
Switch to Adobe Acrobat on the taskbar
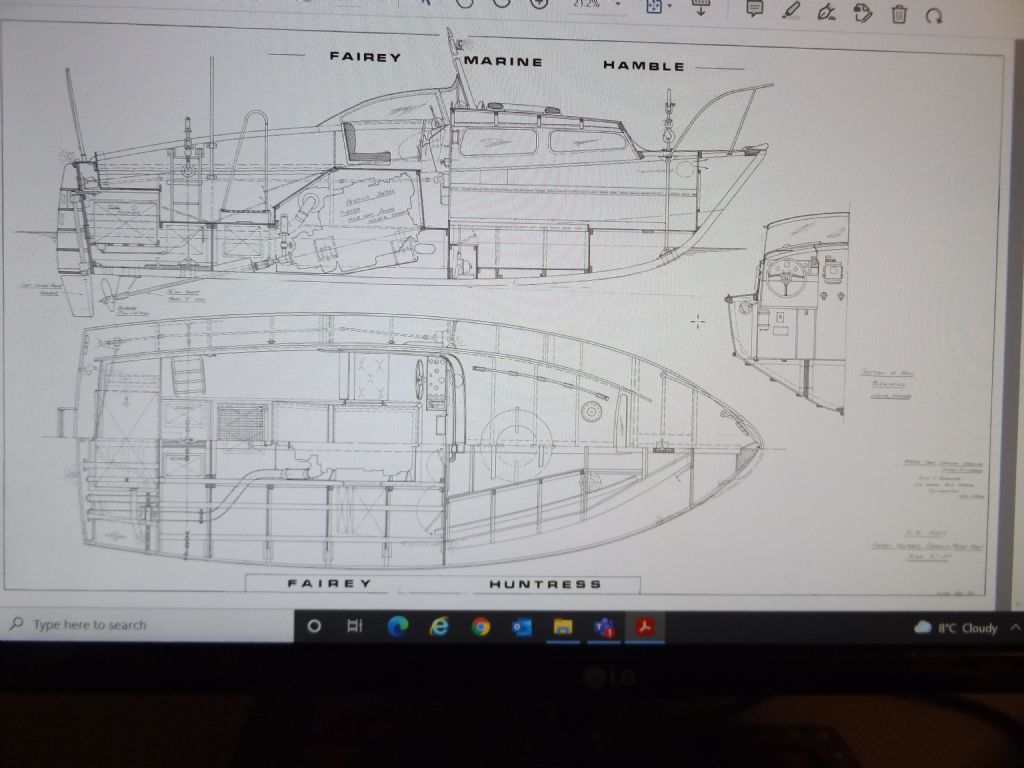pos(645,627)
